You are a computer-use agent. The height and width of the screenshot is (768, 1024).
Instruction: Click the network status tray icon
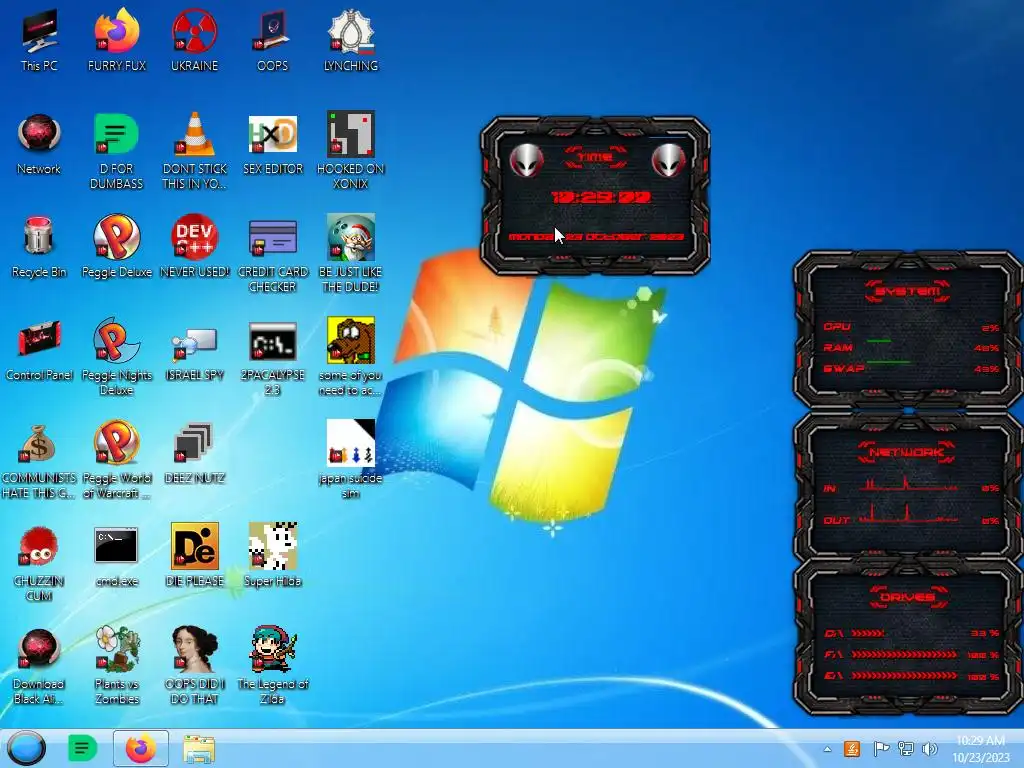pos(906,749)
